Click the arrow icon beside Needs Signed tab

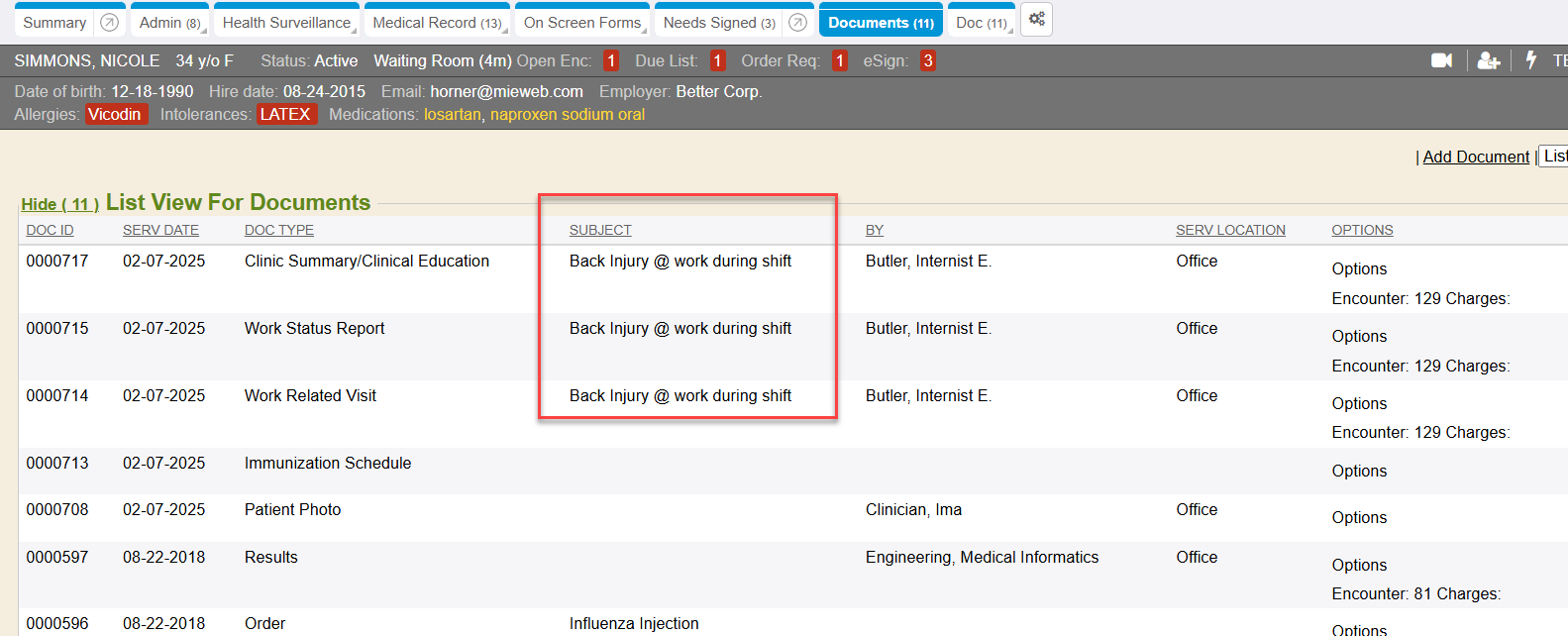(797, 23)
